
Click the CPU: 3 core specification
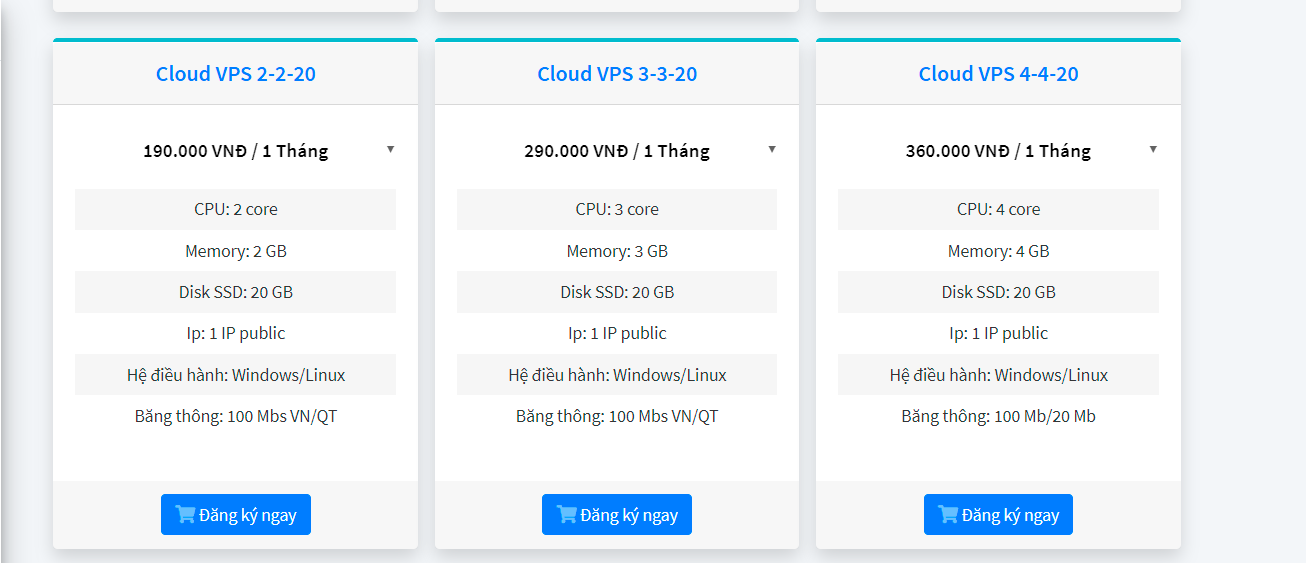617,210
